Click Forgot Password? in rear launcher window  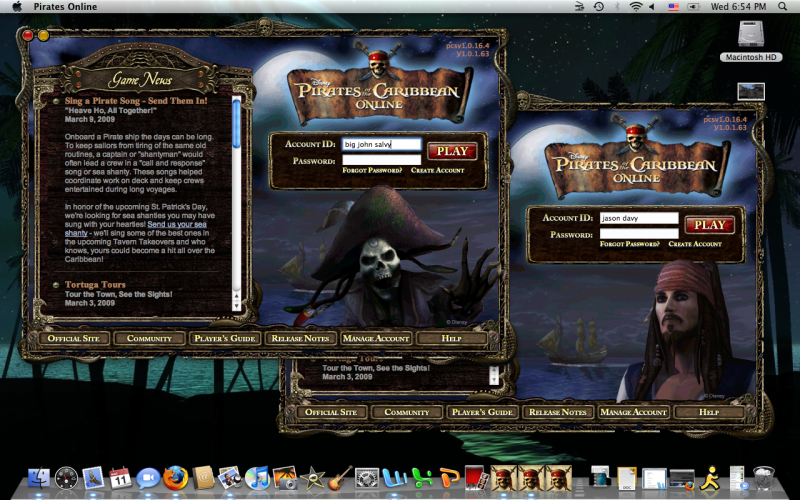tap(630, 244)
